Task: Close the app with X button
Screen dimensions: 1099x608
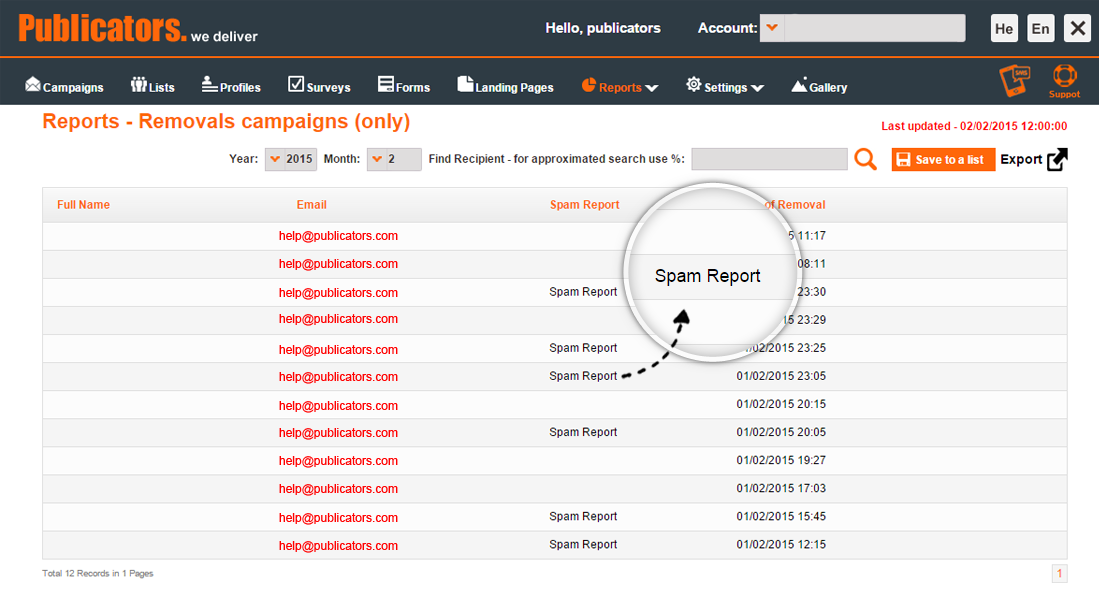Action: [x=1077, y=29]
